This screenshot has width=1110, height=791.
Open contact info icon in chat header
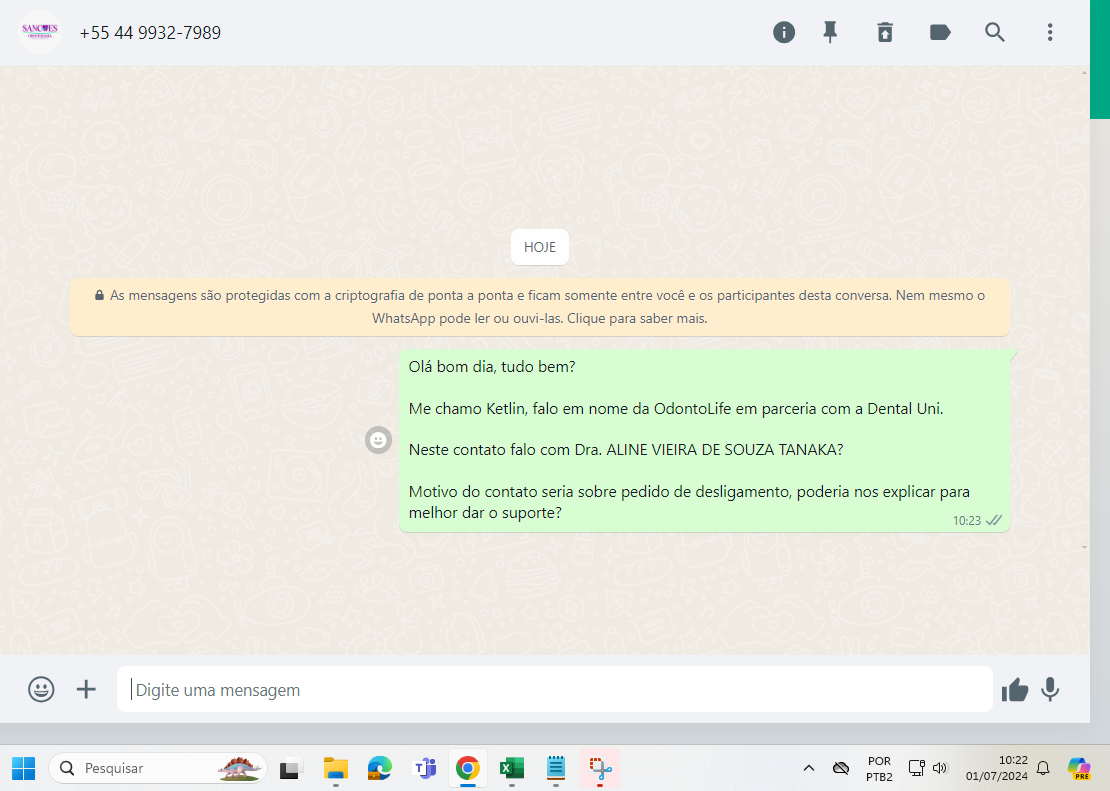[x=784, y=32]
